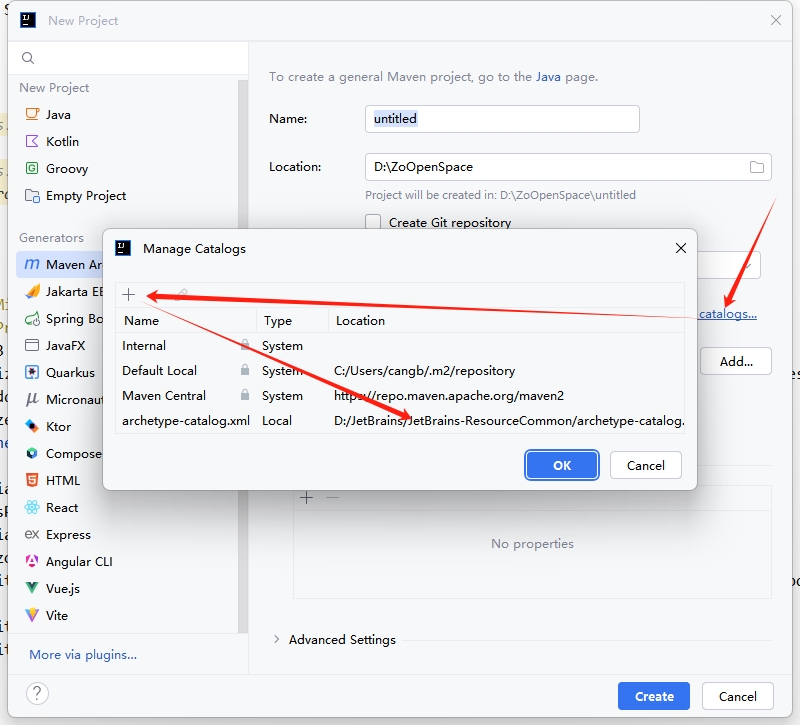The image size is (800, 725).
Task: Select the Compose generator icon
Action: [x=32, y=453]
